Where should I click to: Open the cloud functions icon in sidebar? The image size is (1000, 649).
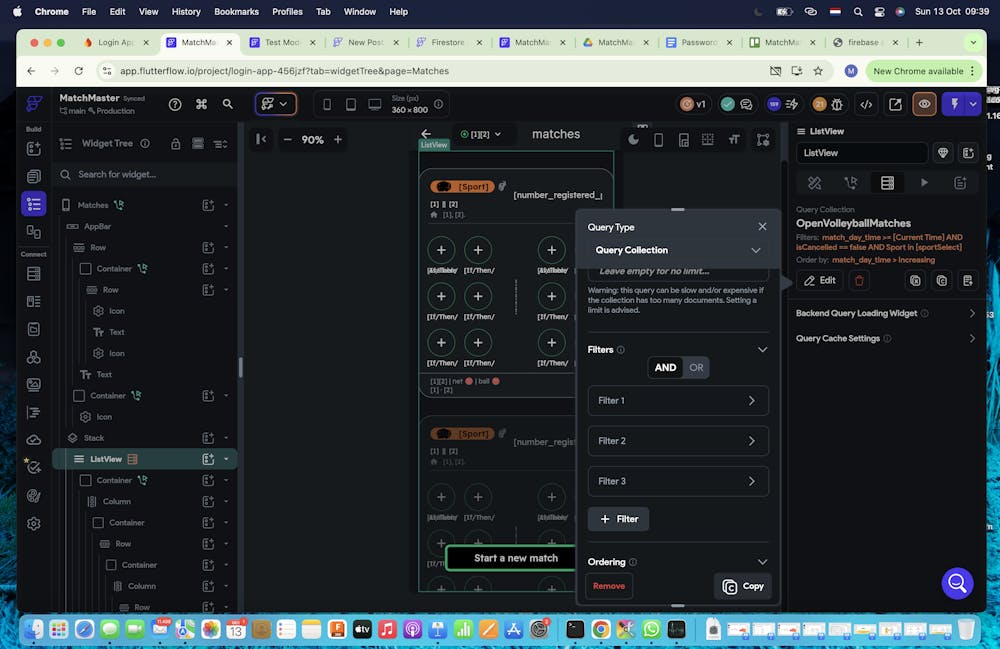pyautogui.click(x=34, y=440)
